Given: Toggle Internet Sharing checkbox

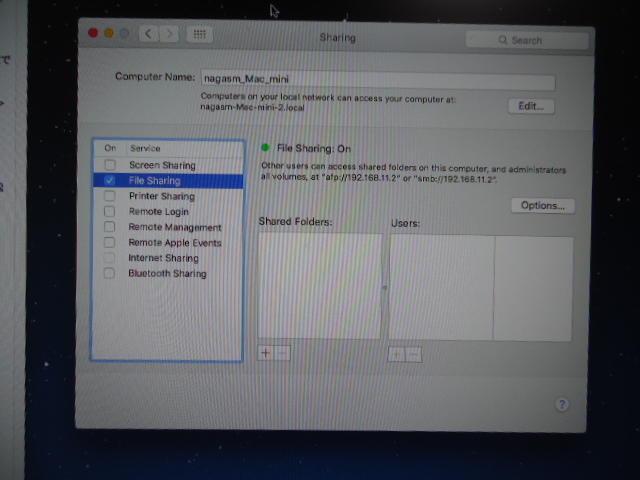Looking at the screenshot, I should (109, 258).
